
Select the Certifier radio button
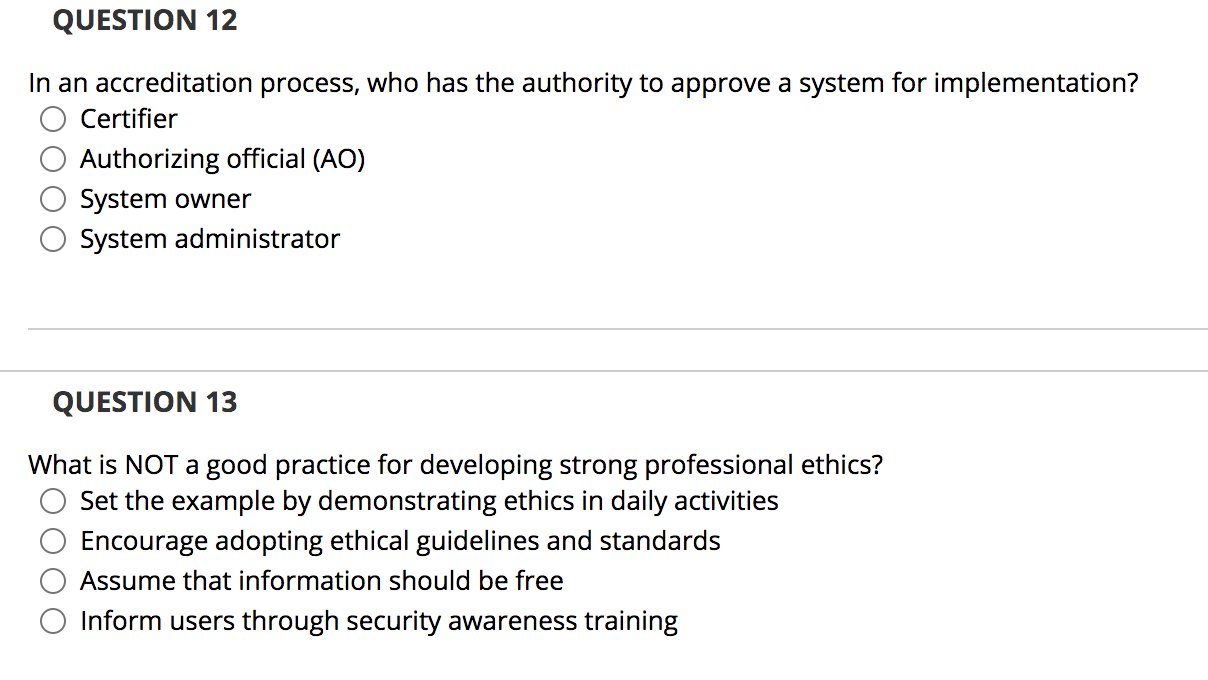click(x=53, y=120)
